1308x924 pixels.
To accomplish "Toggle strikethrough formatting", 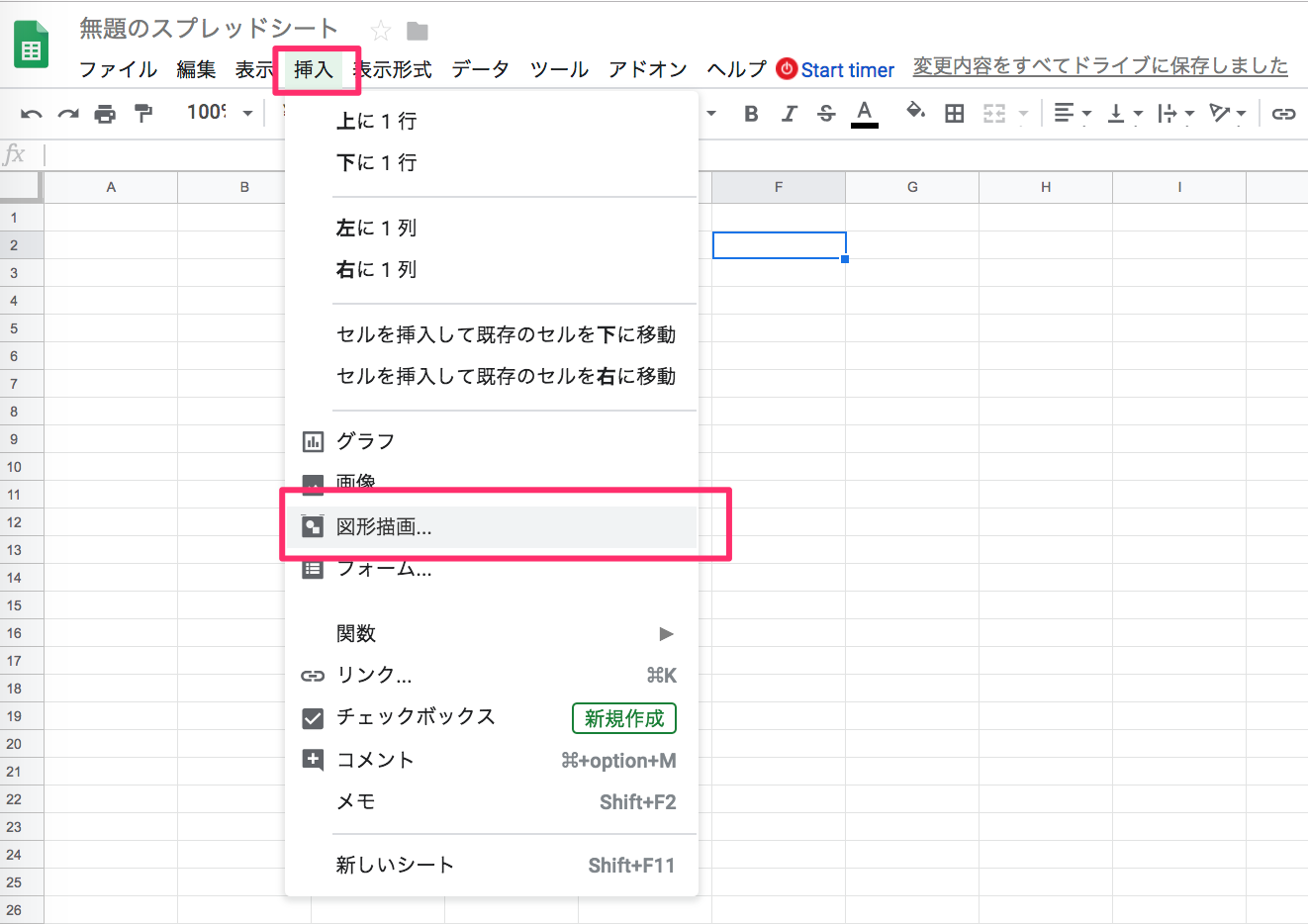I will tap(826, 114).
